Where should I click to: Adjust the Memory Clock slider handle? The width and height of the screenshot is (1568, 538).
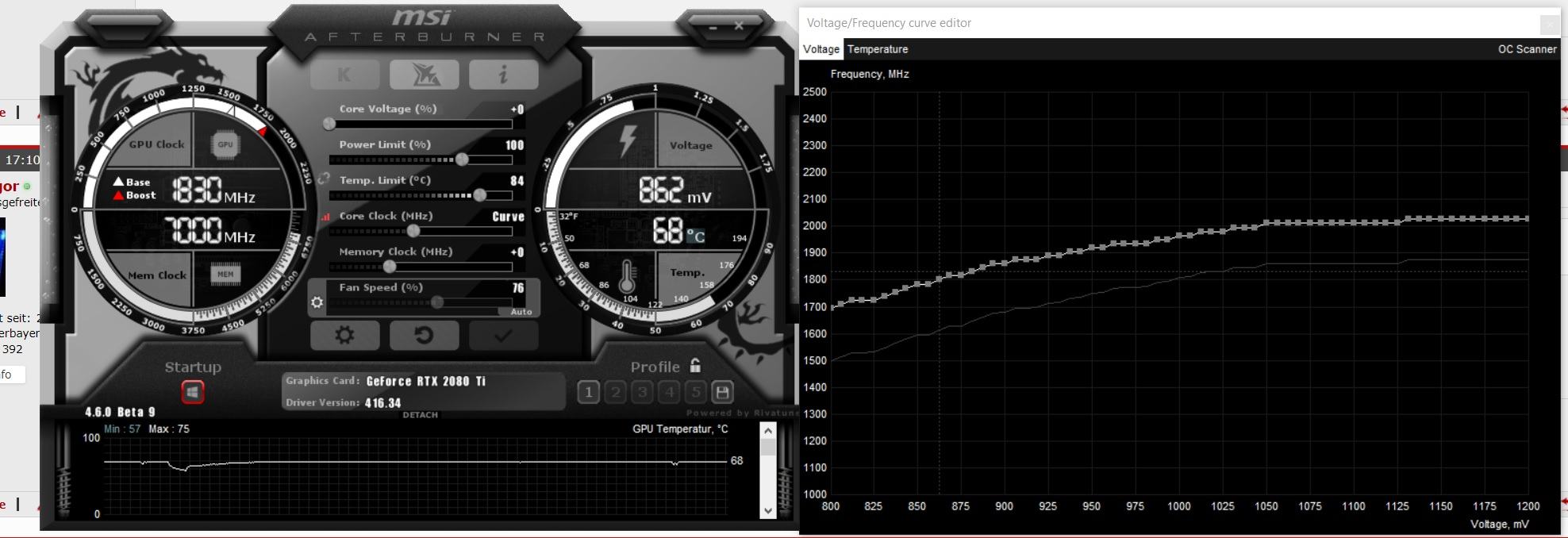coord(390,267)
